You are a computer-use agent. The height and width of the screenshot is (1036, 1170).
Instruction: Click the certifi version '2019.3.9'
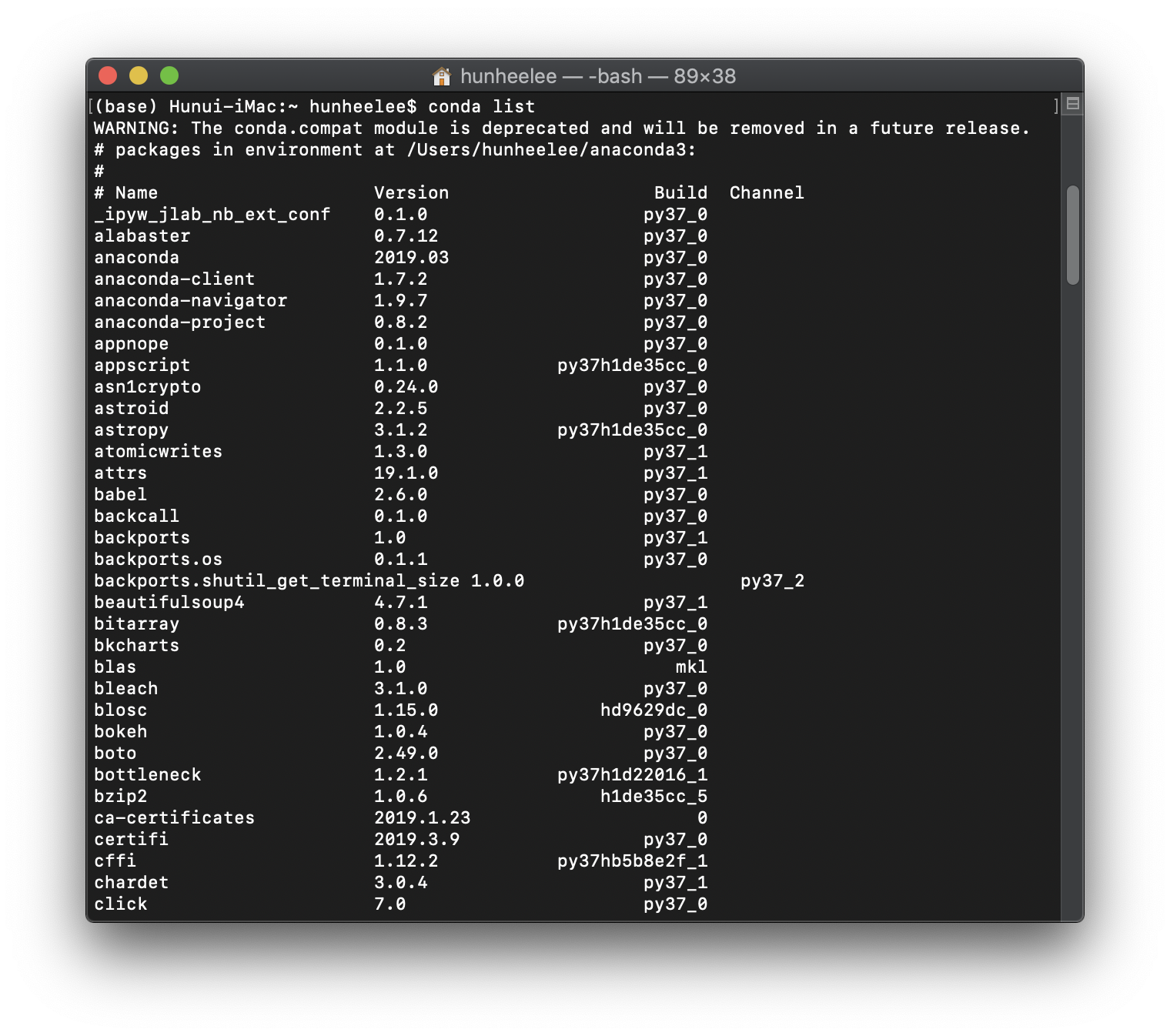click(417, 839)
